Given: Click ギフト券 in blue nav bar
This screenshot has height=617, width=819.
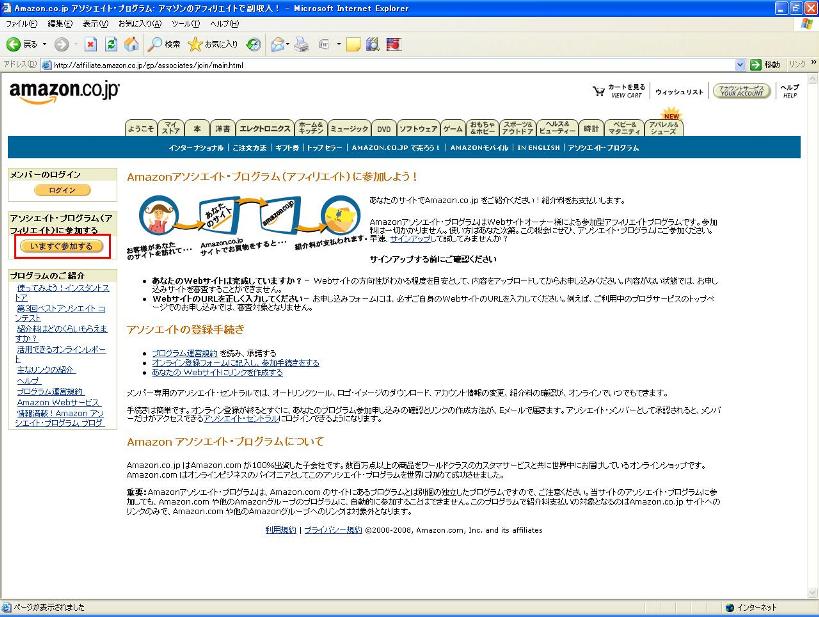Looking at the screenshot, I should point(287,148).
